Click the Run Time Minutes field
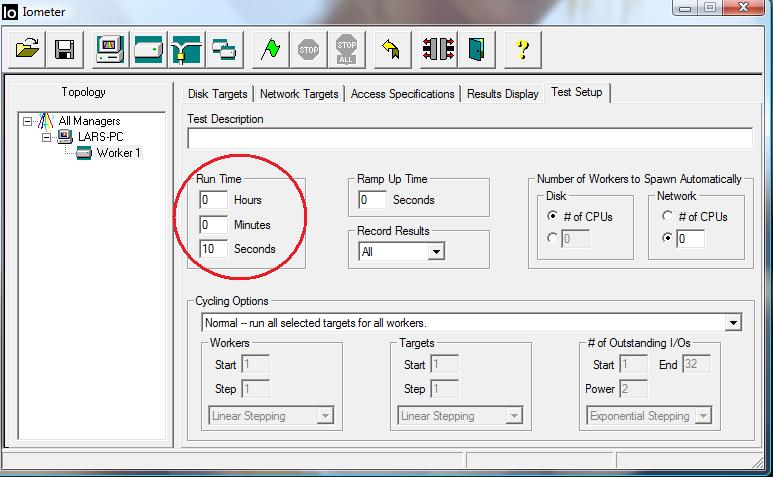This screenshot has height=477, width=773. tap(213, 225)
